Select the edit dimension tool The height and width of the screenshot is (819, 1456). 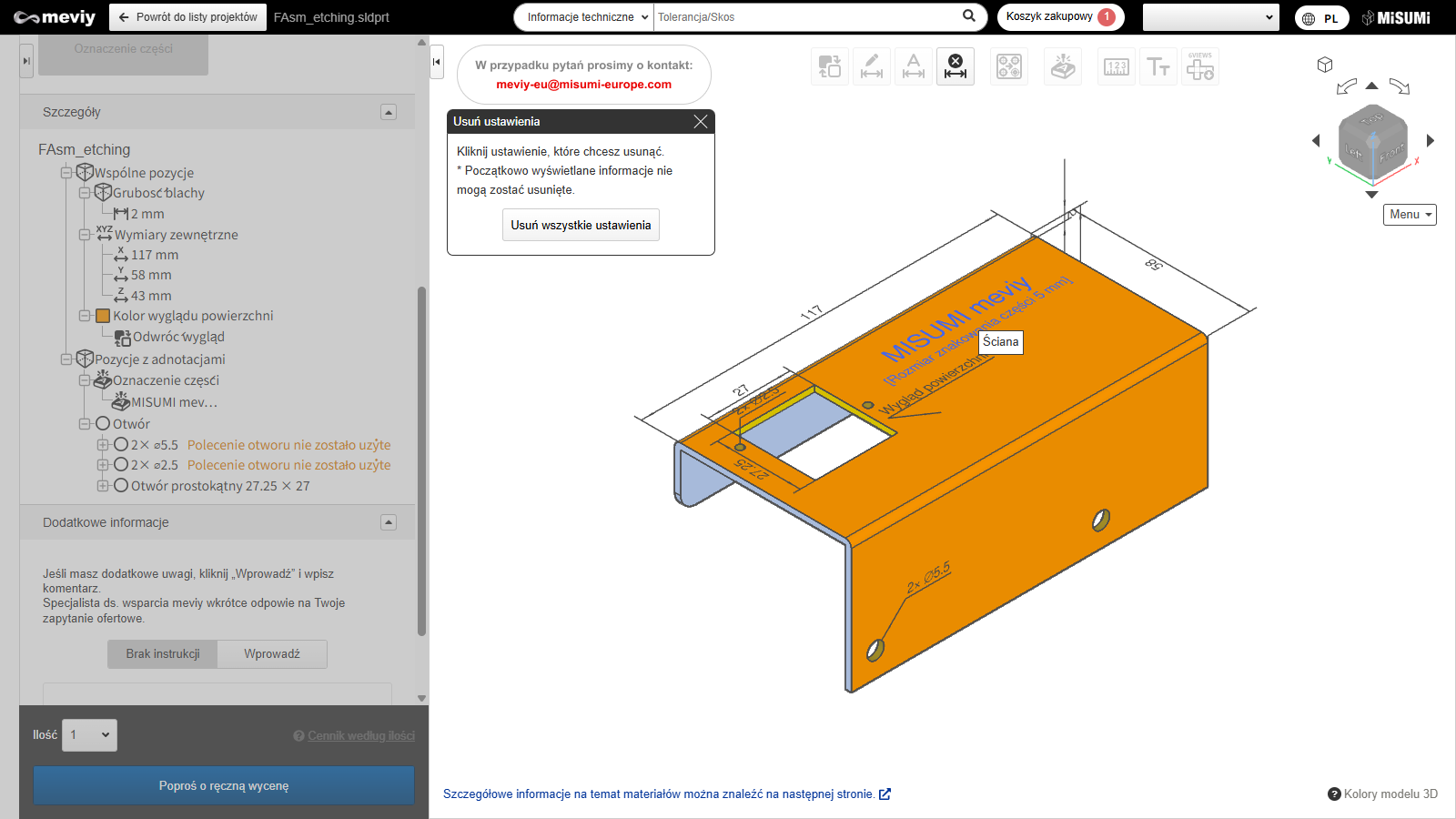(872, 66)
